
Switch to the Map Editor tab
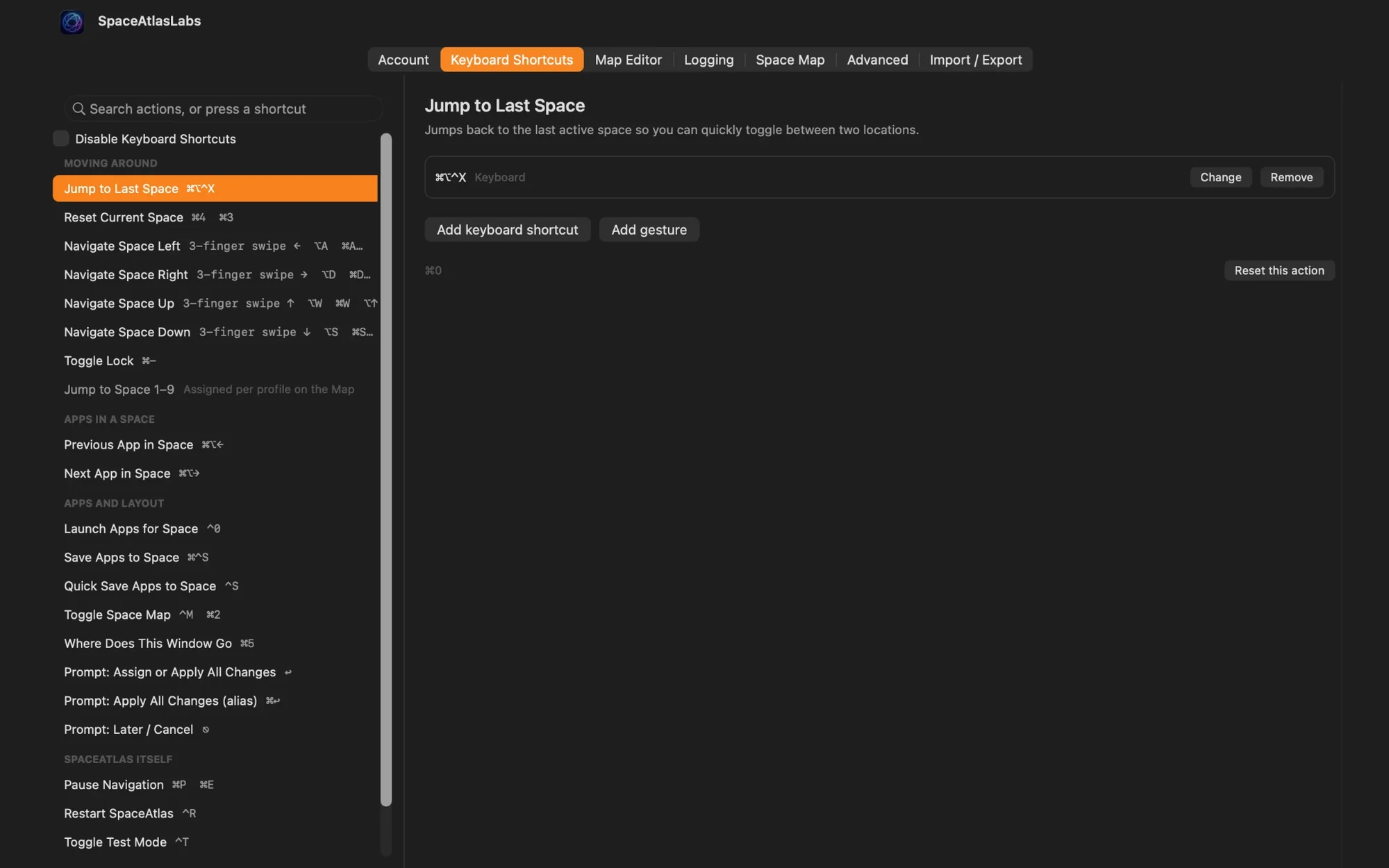(629, 60)
